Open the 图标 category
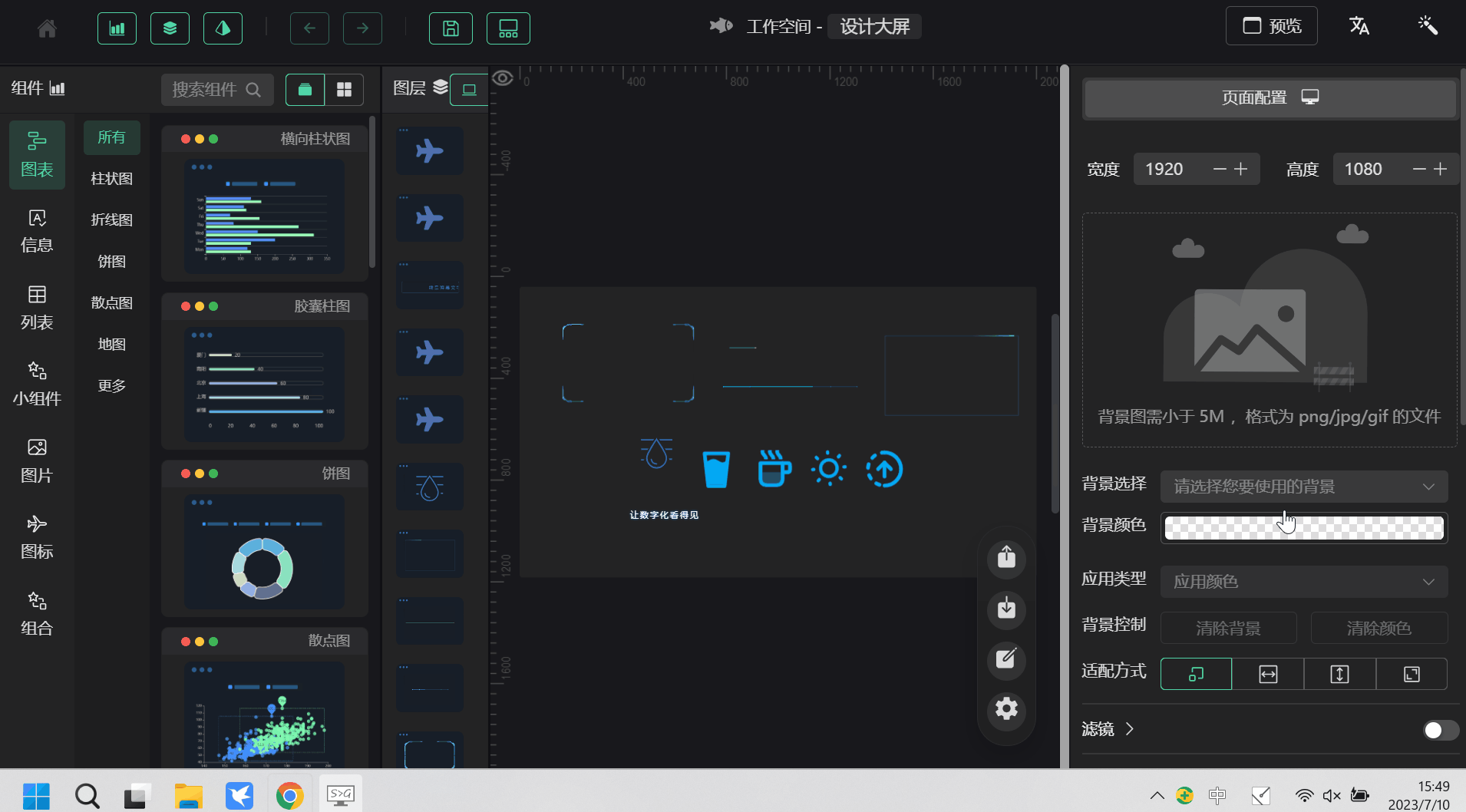 point(37,537)
